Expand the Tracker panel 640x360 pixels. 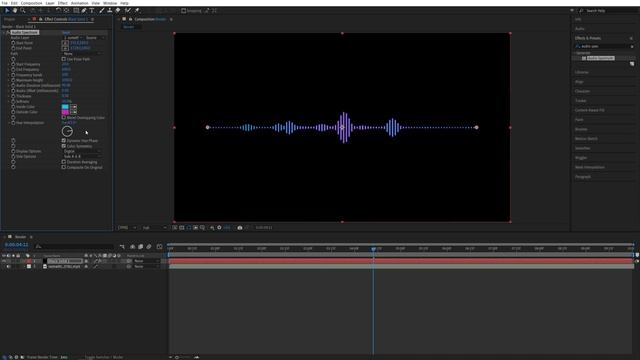[x=580, y=100]
